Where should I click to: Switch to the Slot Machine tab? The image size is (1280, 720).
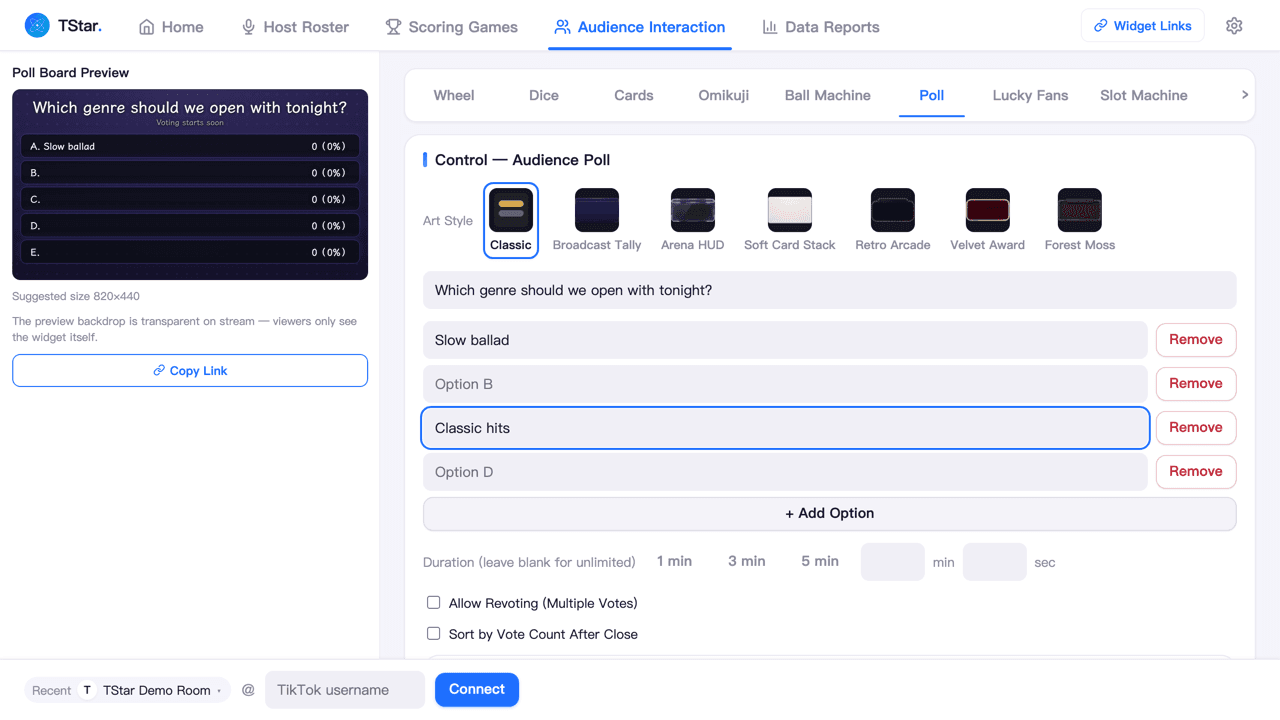pos(1144,95)
